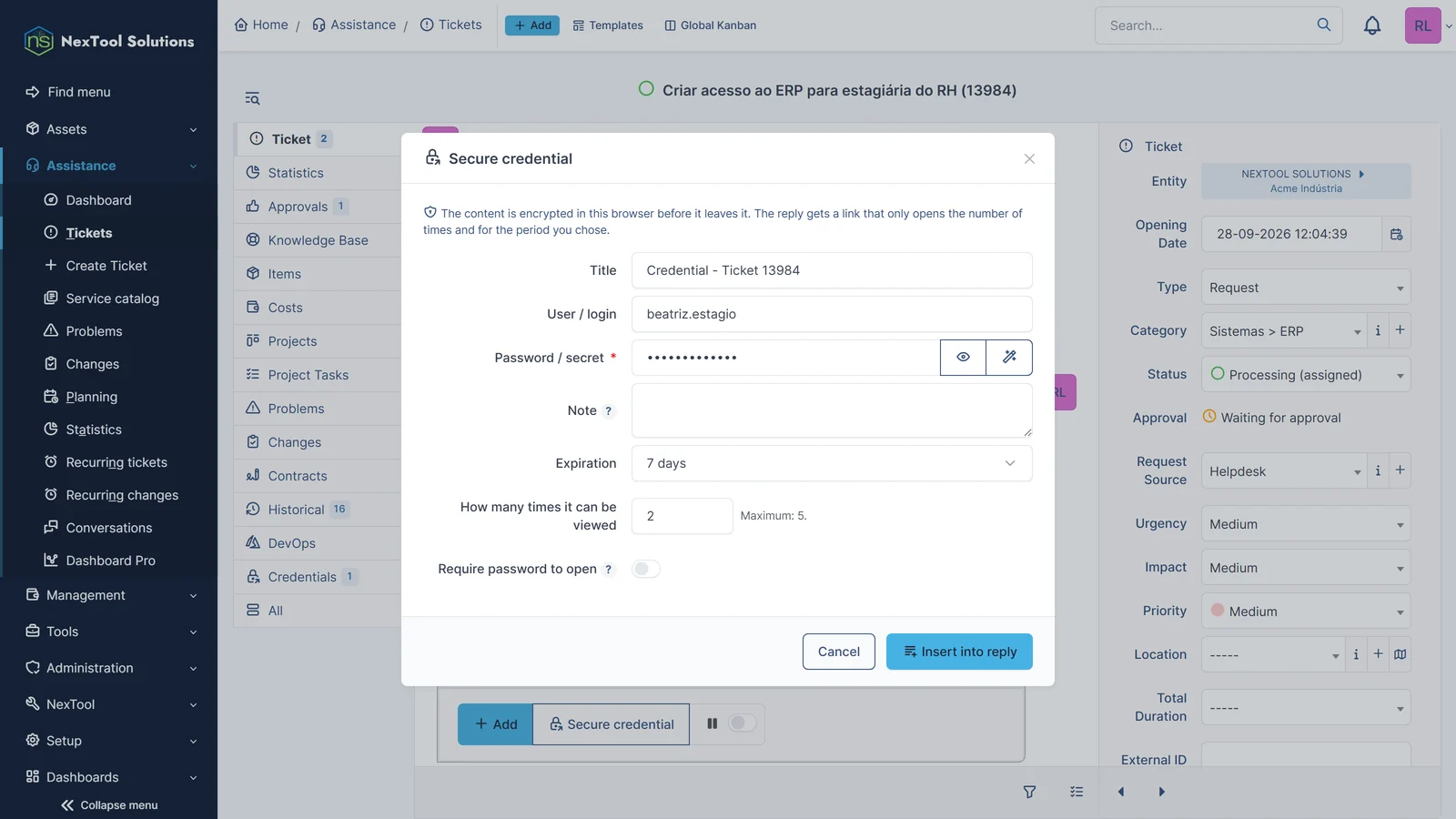The height and width of the screenshot is (819, 1456).
Task: Click Collapse menu in the sidebar
Action: pyautogui.click(x=109, y=805)
